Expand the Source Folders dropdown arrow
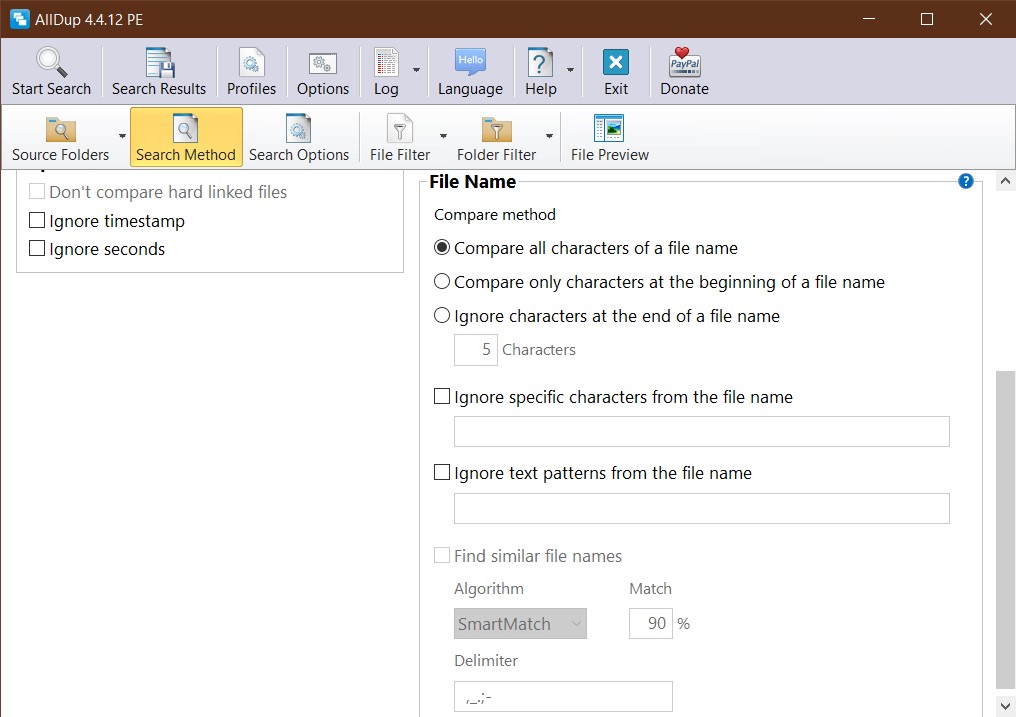This screenshot has width=1016, height=717. (x=122, y=136)
